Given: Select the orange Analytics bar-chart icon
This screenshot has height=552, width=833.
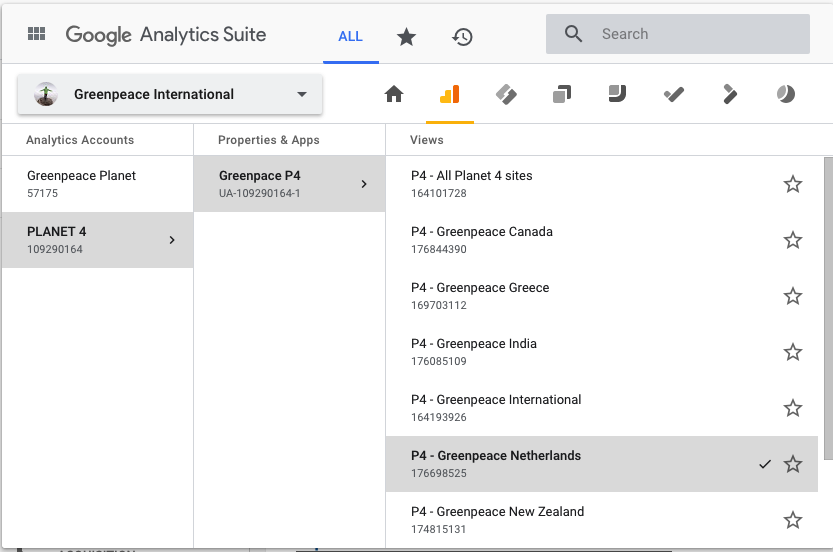Looking at the screenshot, I should [449, 95].
